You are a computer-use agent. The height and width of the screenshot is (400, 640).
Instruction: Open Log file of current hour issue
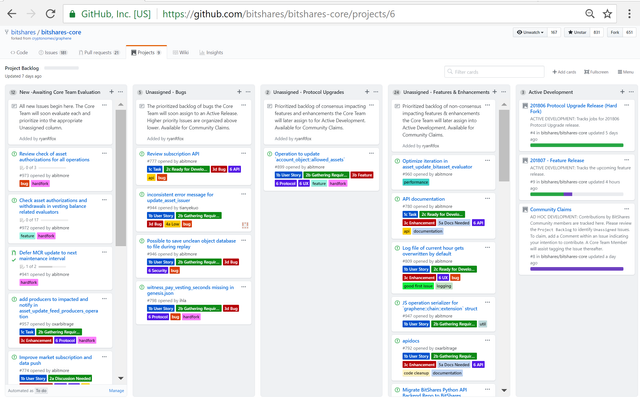pyautogui.click(x=433, y=251)
